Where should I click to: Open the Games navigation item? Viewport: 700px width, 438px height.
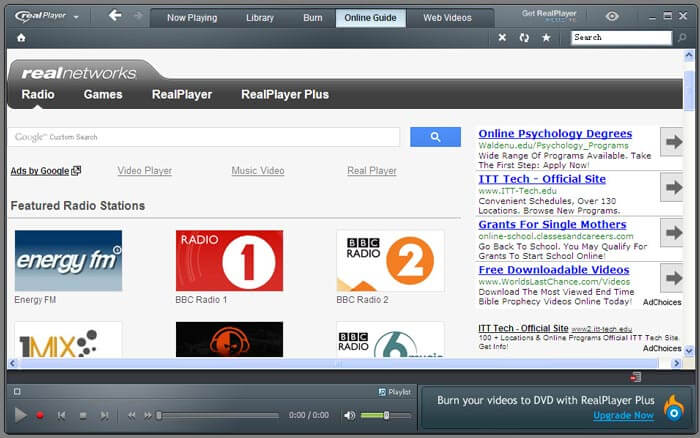click(x=103, y=94)
